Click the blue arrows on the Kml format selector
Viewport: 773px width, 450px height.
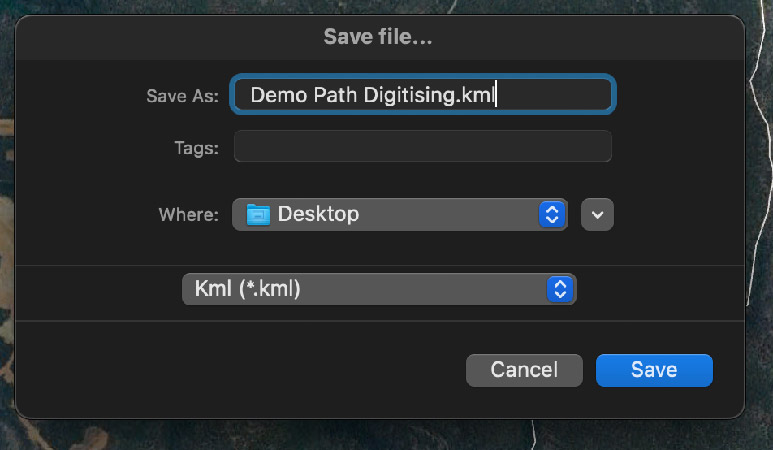point(560,289)
